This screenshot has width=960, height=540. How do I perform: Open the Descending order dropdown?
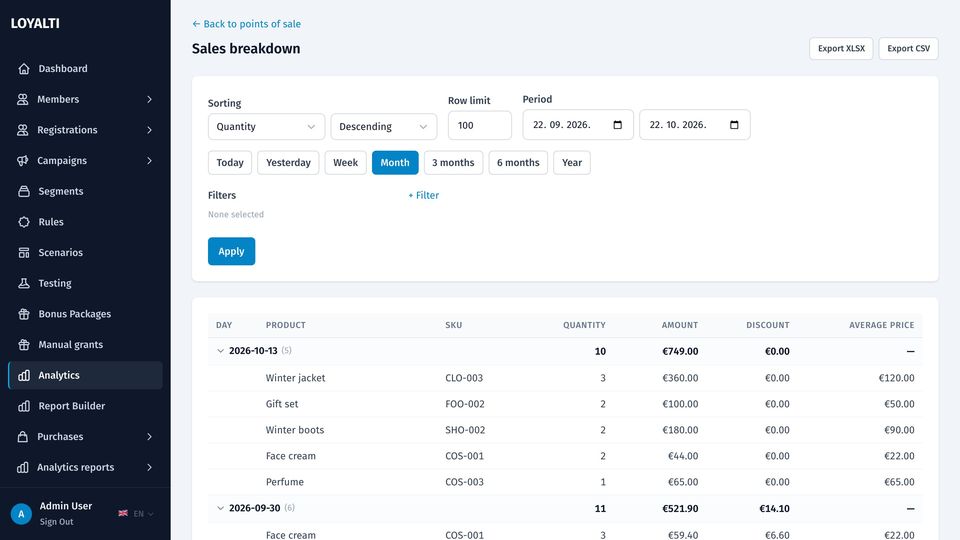click(x=384, y=127)
